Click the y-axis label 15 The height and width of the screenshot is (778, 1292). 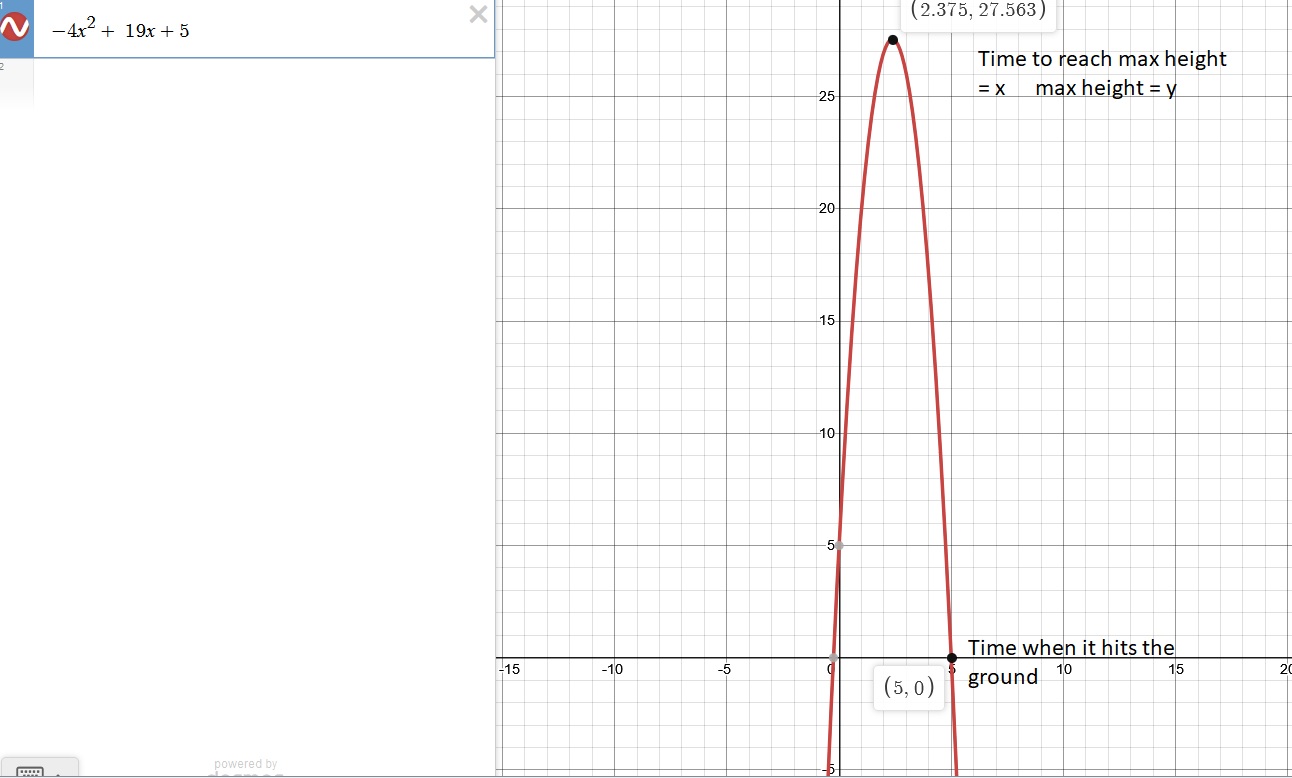(827, 321)
